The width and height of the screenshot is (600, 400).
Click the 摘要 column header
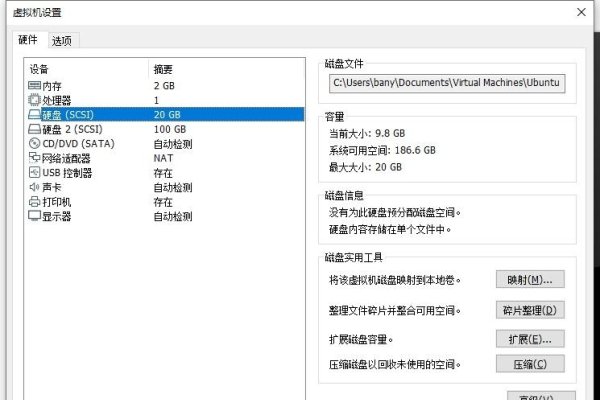[x=163, y=69]
